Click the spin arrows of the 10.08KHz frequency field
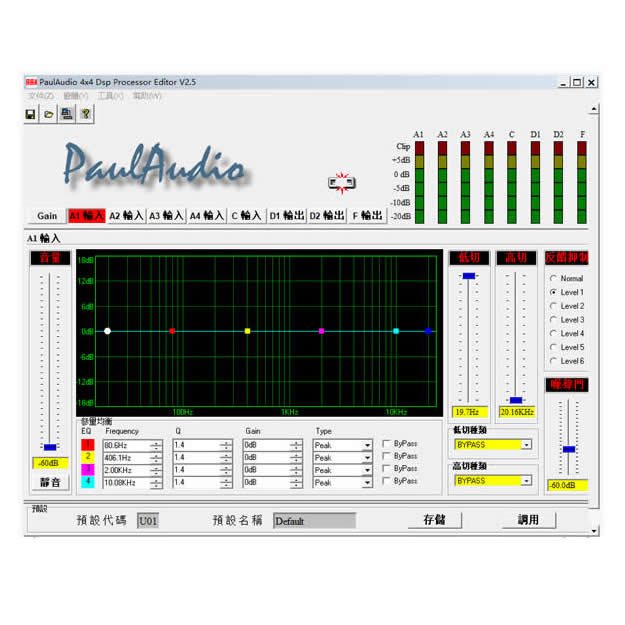The height and width of the screenshot is (625, 625). click(x=156, y=483)
